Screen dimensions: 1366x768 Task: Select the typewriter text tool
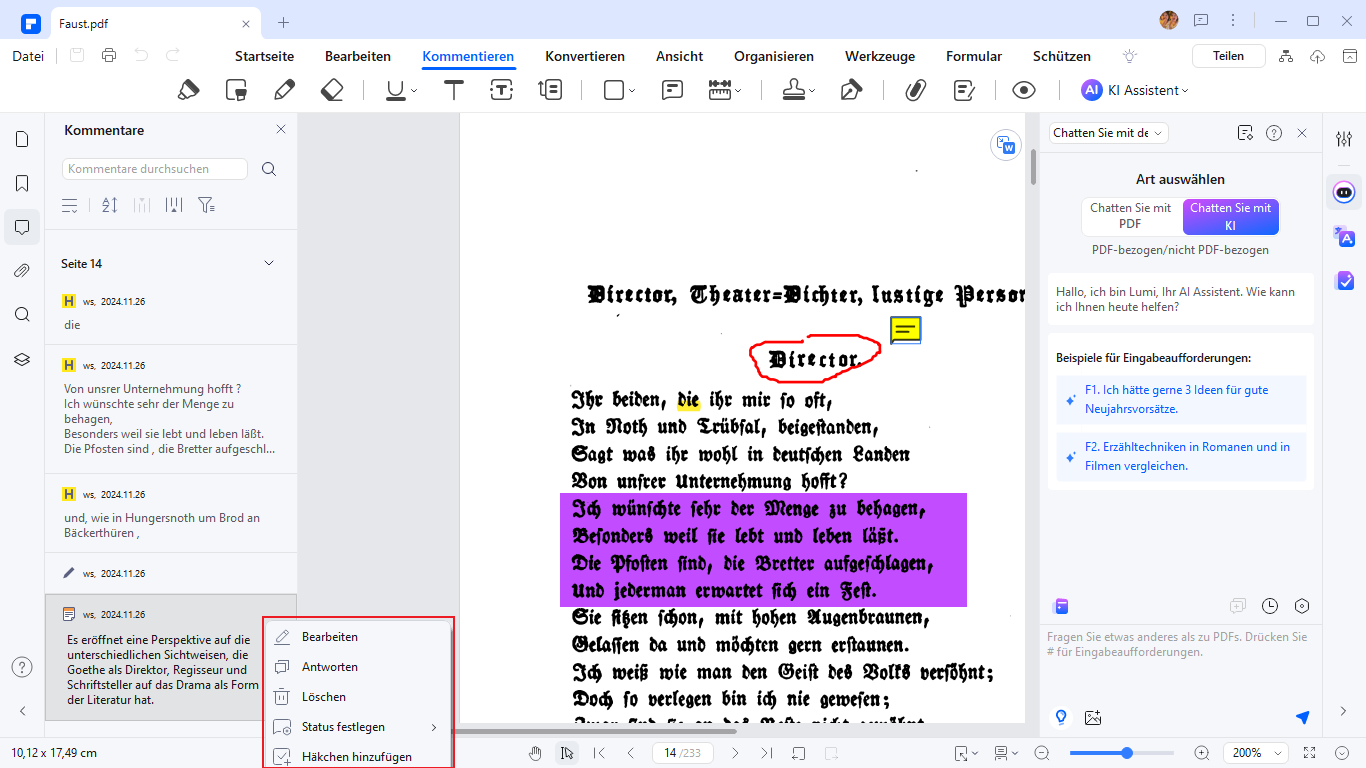454,90
